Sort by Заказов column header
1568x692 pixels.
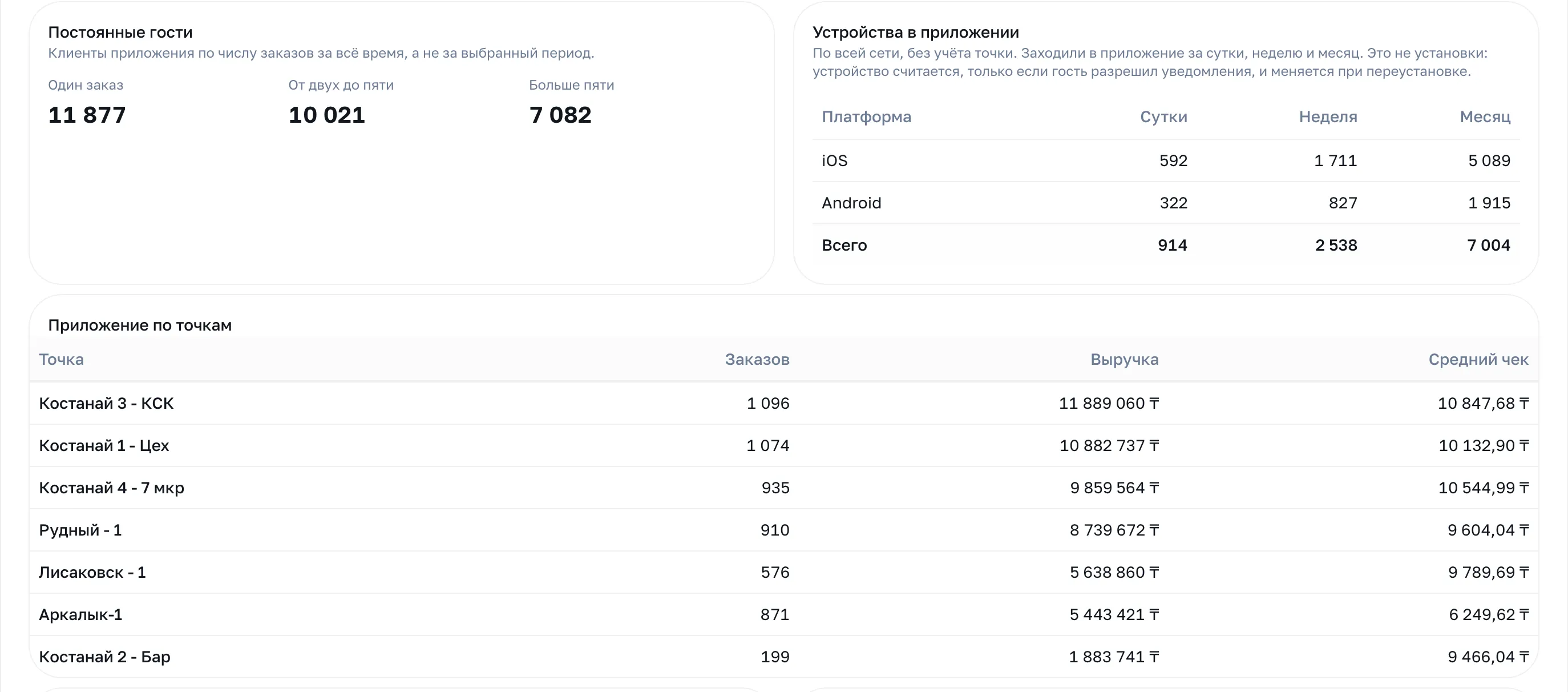pyautogui.click(x=757, y=359)
